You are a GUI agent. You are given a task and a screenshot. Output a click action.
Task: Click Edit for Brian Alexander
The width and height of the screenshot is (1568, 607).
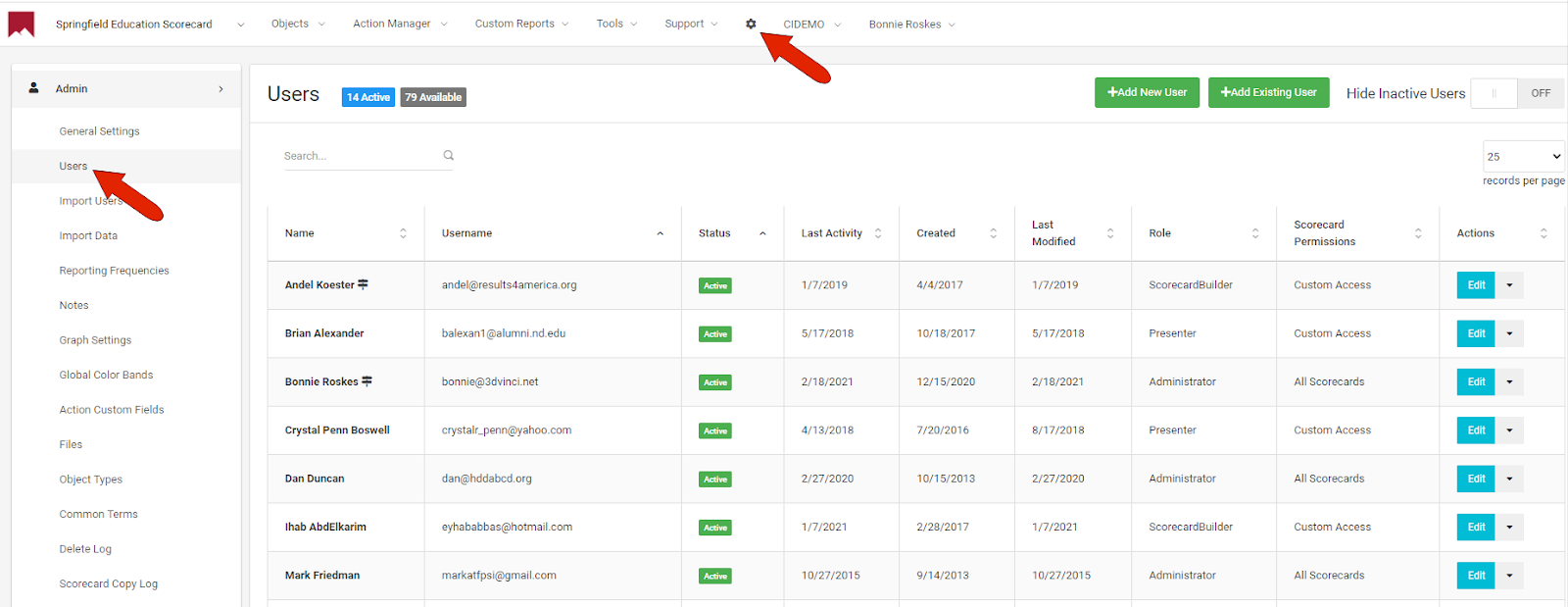1476,333
